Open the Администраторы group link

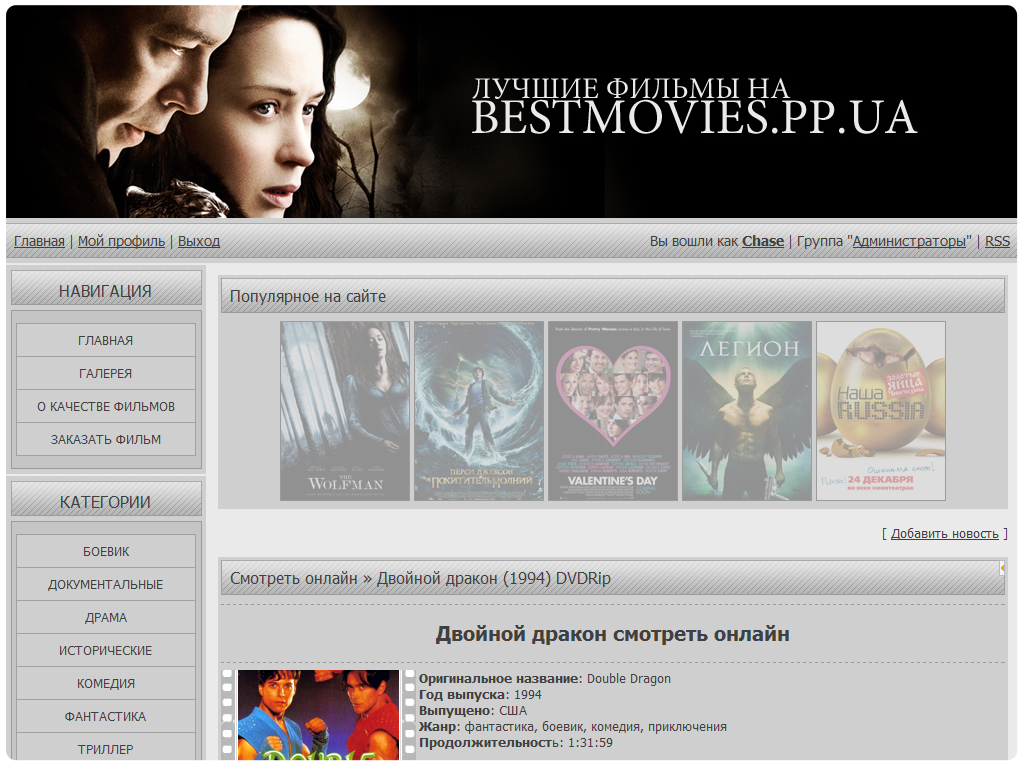pos(909,241)
